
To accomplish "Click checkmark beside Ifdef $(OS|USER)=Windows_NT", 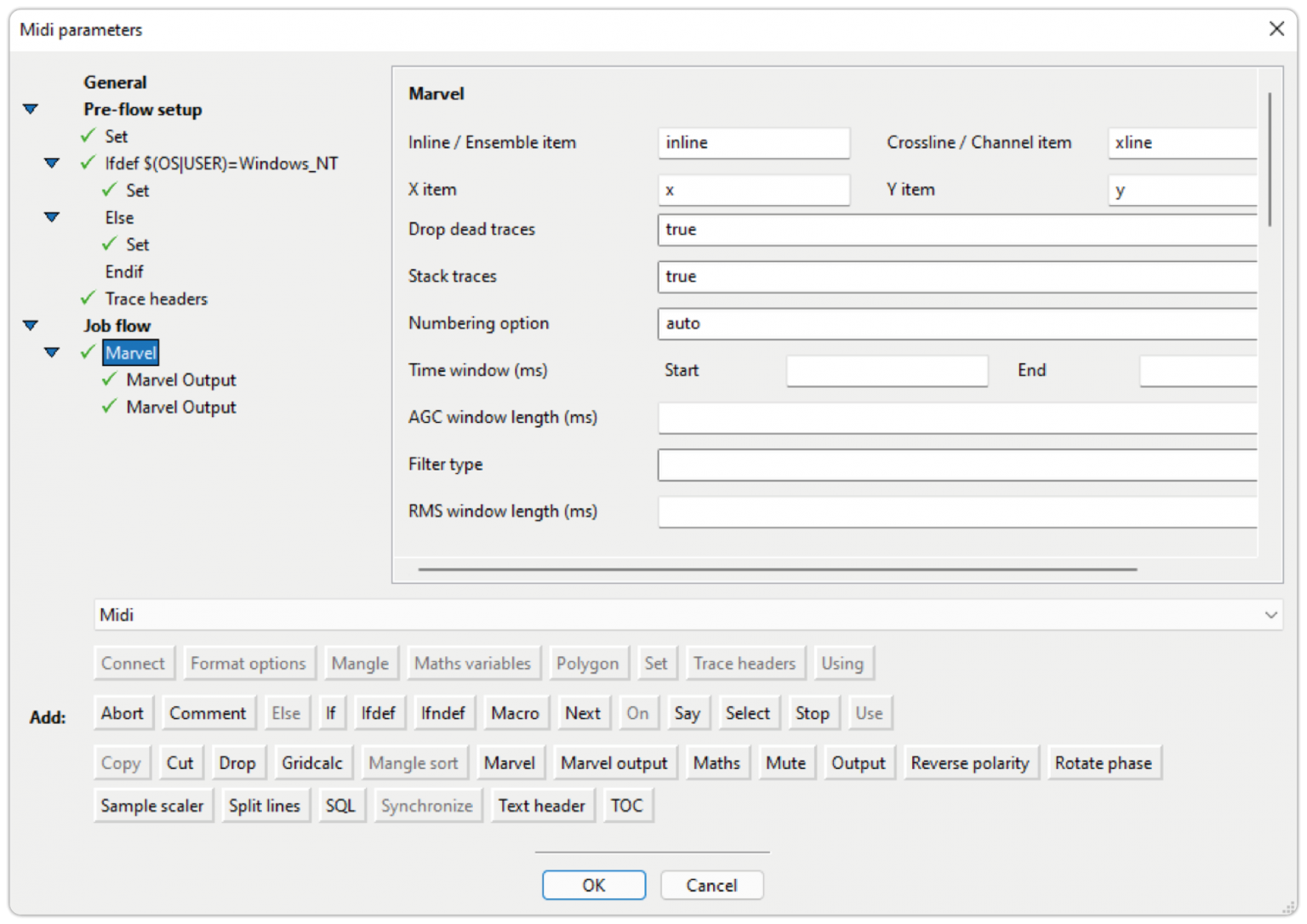I will point(88,163).
